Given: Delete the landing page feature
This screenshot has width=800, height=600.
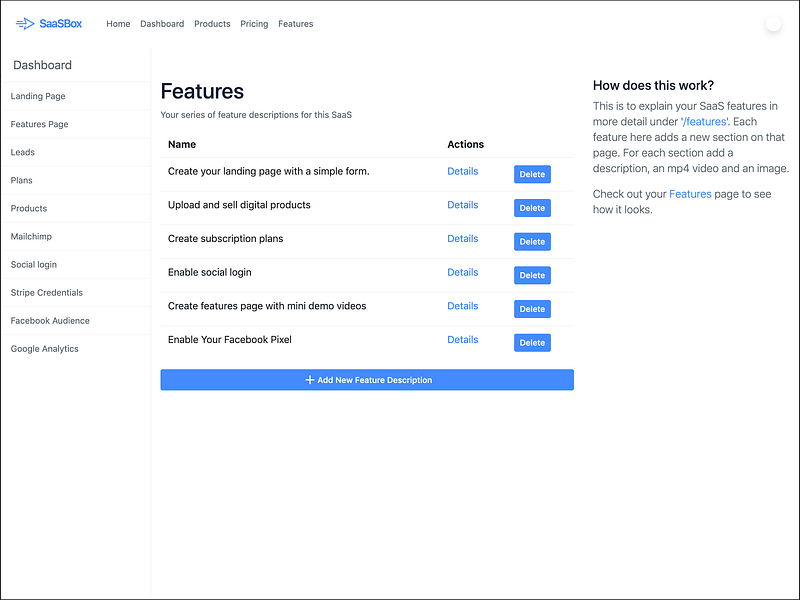Looking at the screenshot, I should click(x=532, y=174).
